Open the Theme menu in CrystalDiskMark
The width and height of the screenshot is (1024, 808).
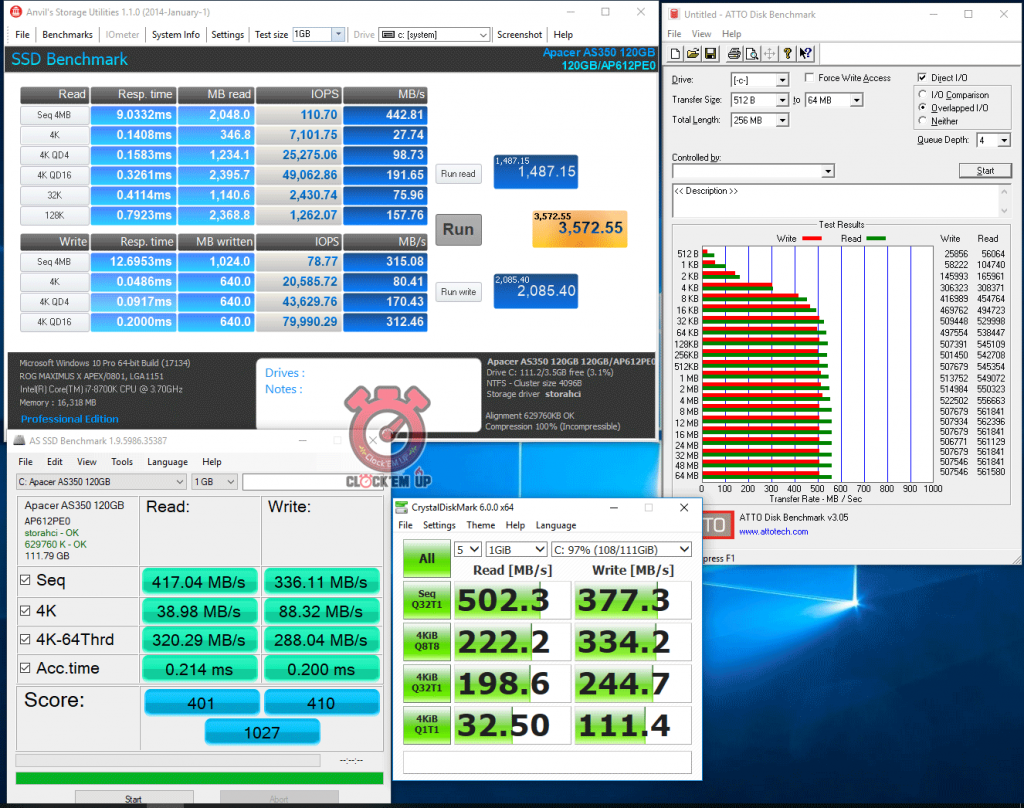click(480, 525)
